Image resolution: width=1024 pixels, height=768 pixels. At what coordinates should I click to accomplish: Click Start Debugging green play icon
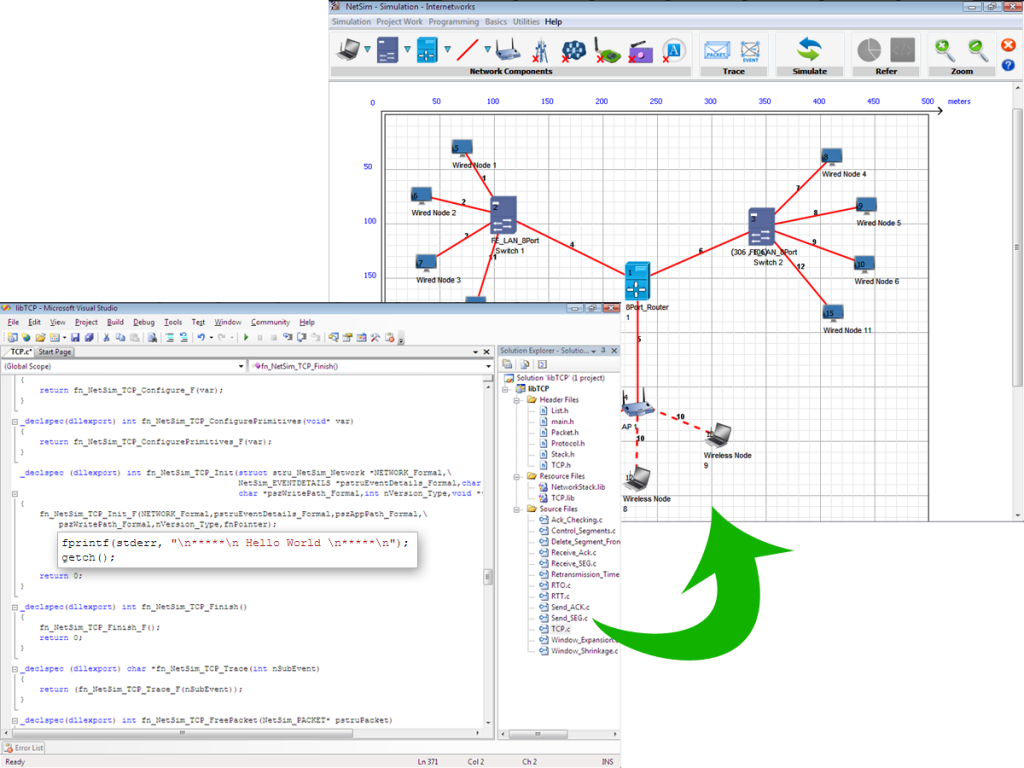(x=246, y=338)
